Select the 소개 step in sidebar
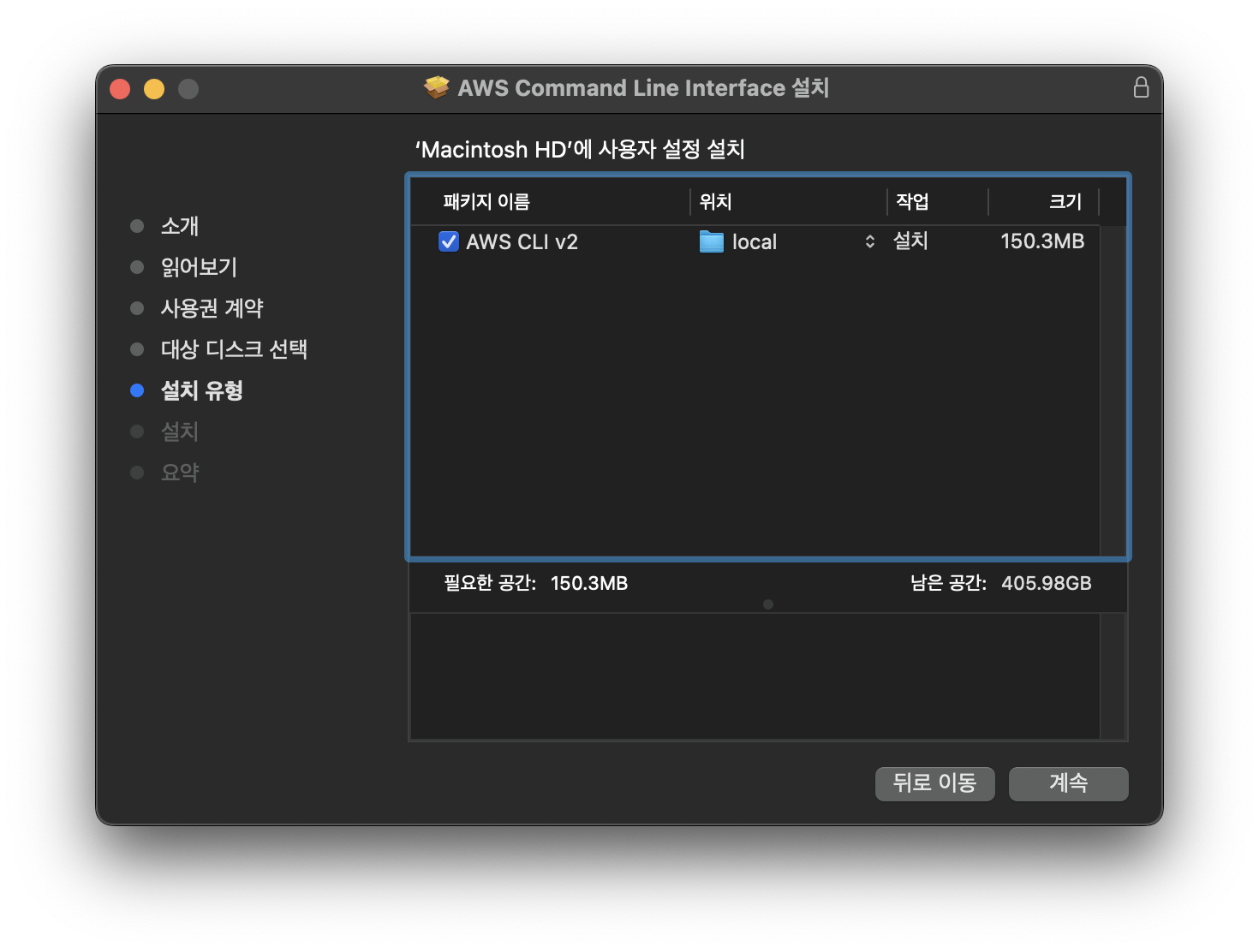1259x952 pixels. [x=180, y=226]
